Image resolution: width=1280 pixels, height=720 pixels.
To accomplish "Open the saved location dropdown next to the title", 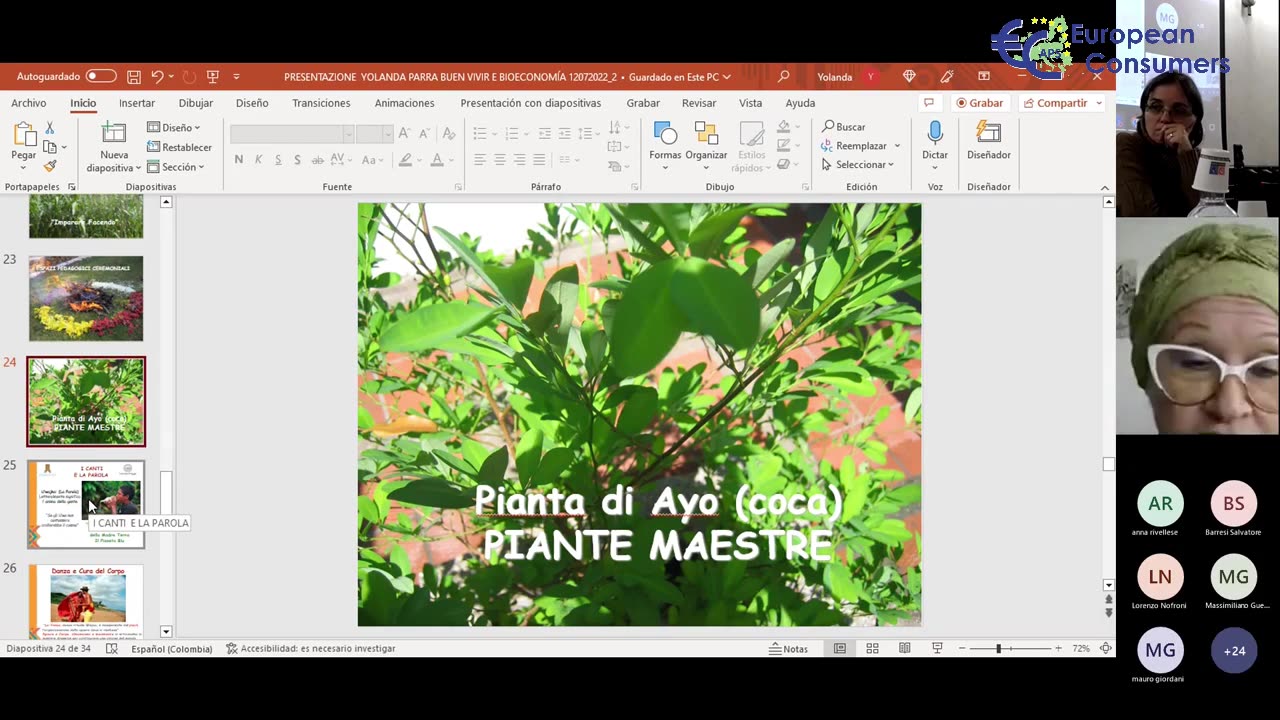I will (726, 77).
